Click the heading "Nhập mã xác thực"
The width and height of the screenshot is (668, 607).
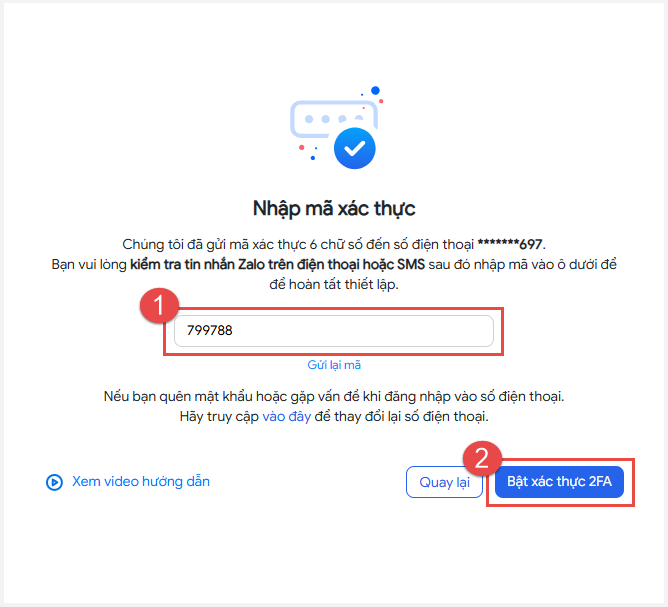pos(334,209)
